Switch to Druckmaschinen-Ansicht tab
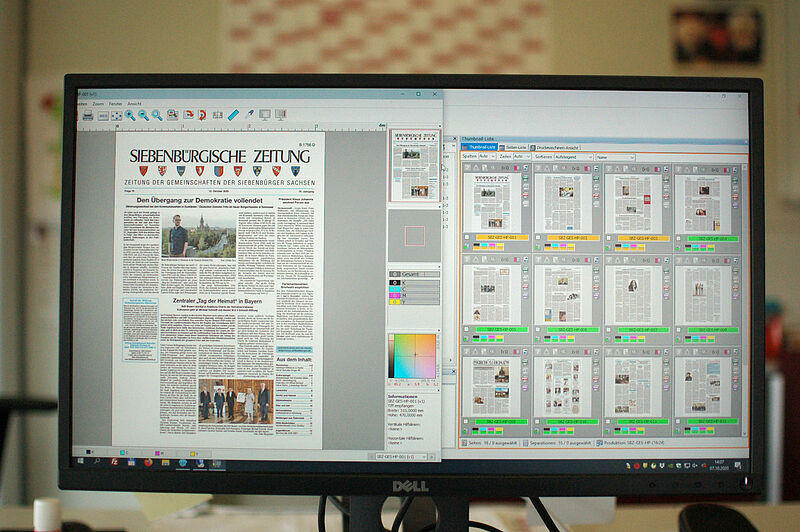 (555, 147)
